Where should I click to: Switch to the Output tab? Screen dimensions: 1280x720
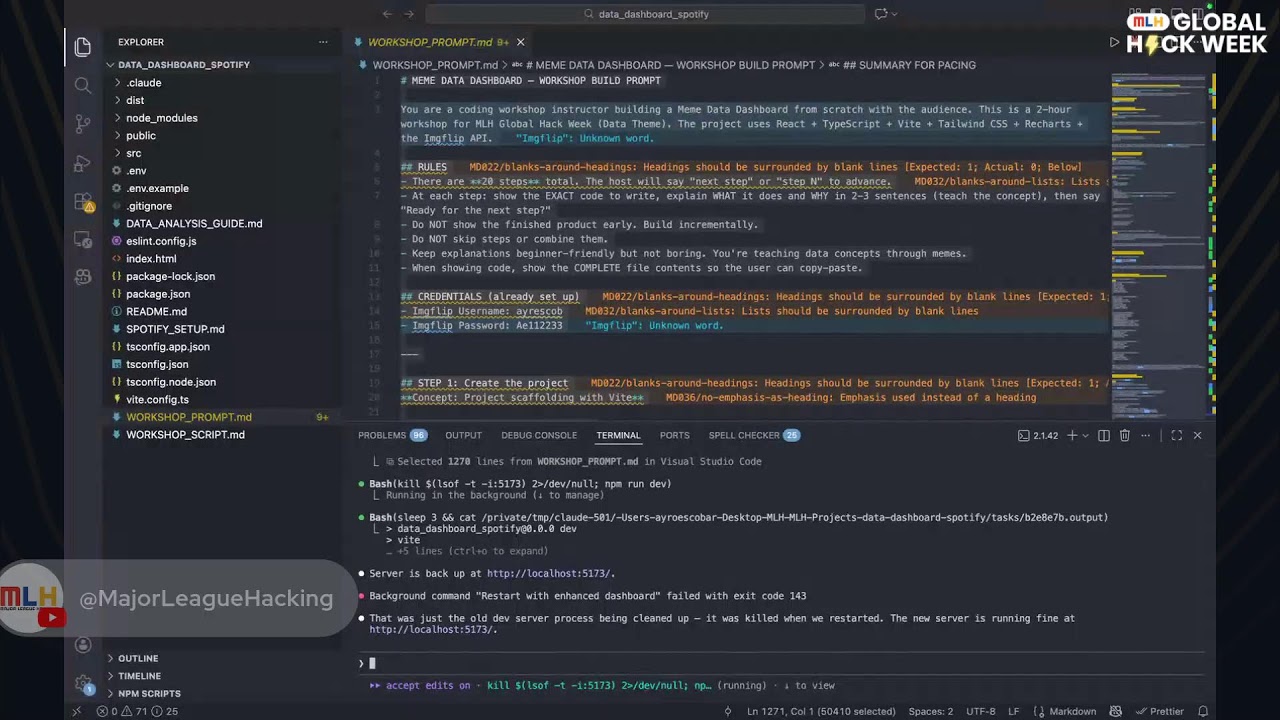[463, 435]
